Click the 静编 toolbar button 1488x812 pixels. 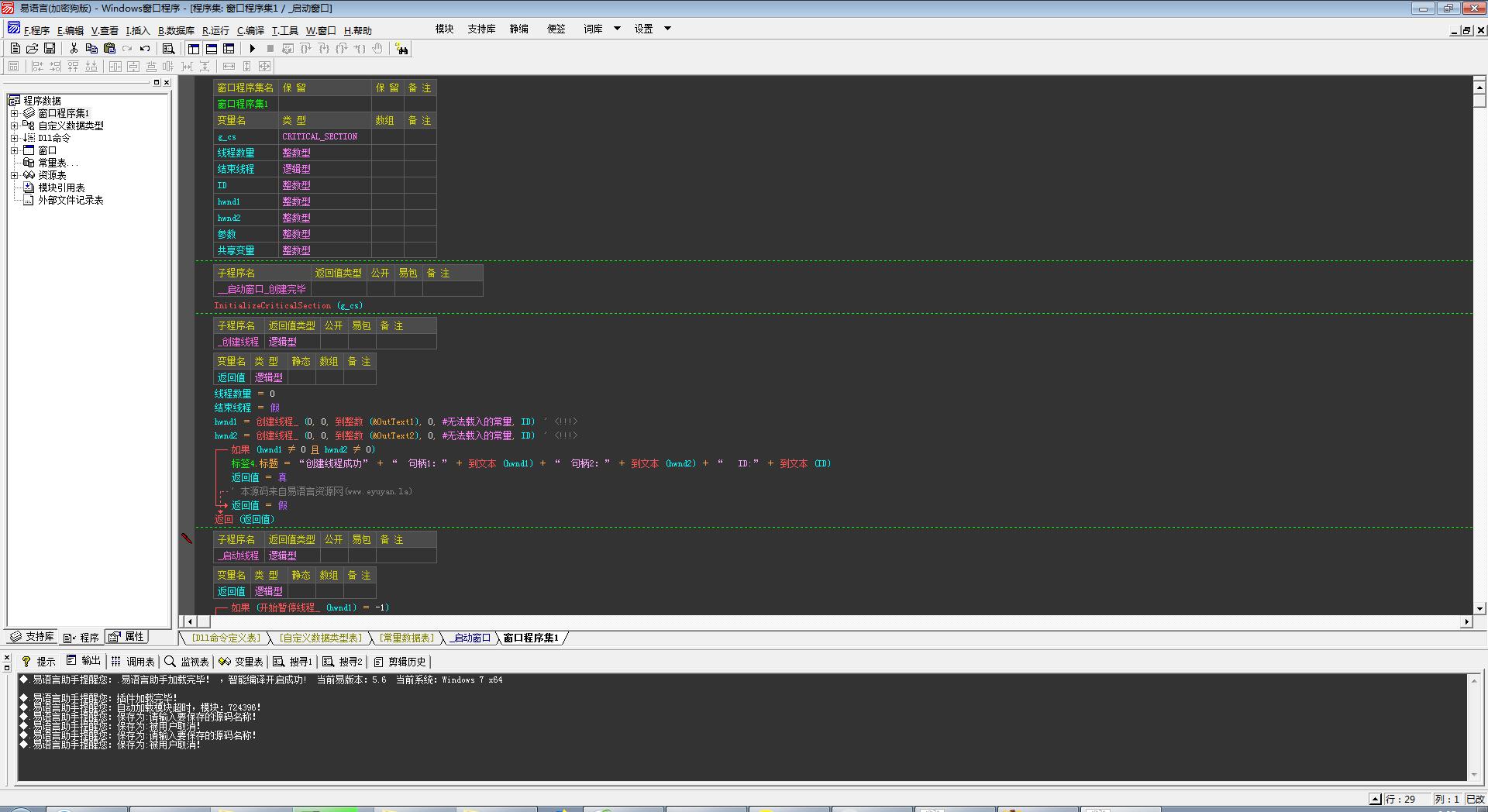coord(519,29)
